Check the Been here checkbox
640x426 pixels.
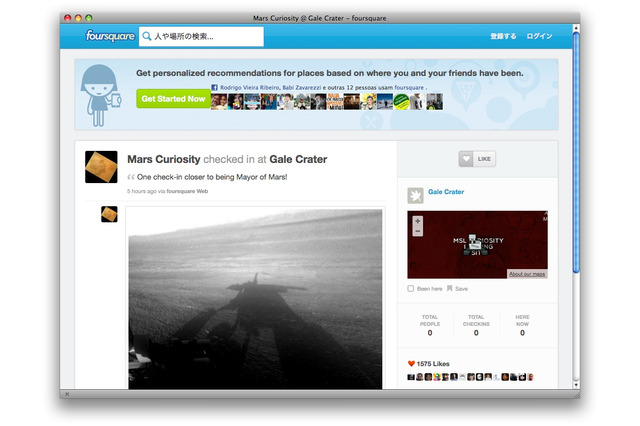[411, 288]
